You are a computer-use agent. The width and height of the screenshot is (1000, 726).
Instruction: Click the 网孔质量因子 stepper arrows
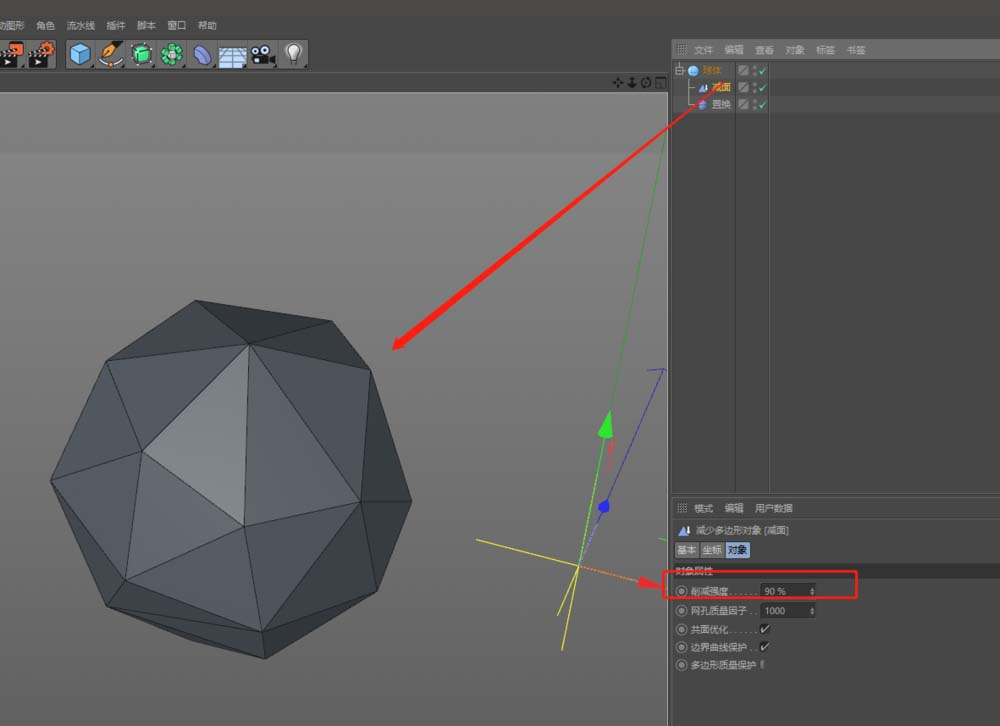[811, 610]
